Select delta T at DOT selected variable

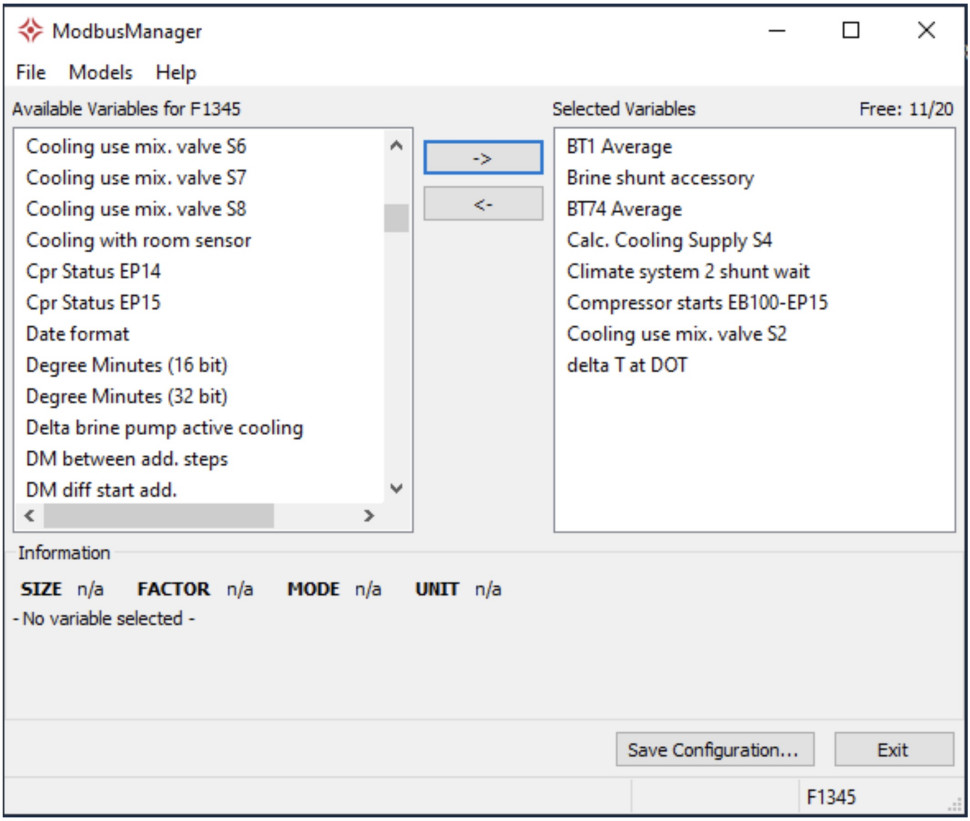point(627,365)
